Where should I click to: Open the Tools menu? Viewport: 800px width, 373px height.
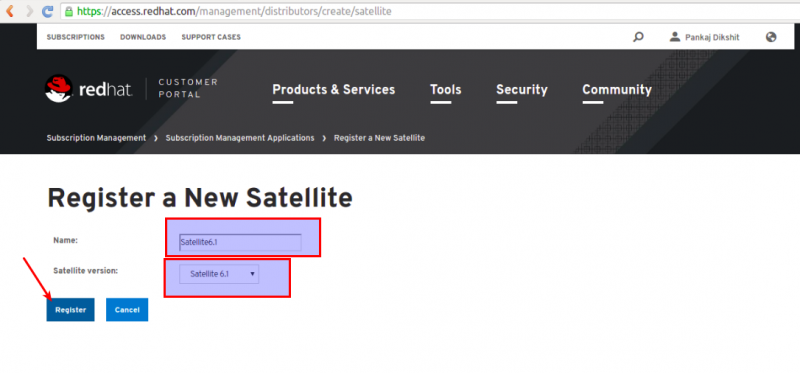445,90
